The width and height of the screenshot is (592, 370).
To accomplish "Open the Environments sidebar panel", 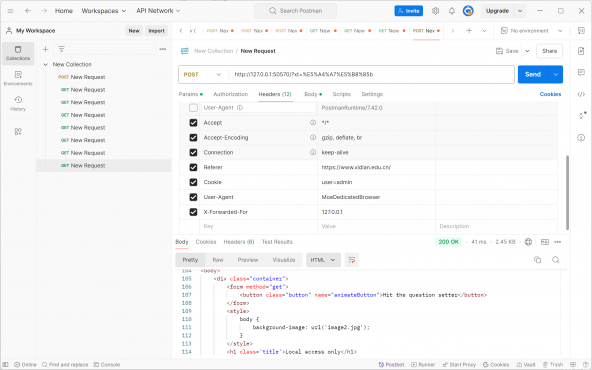I will point(18,78).
